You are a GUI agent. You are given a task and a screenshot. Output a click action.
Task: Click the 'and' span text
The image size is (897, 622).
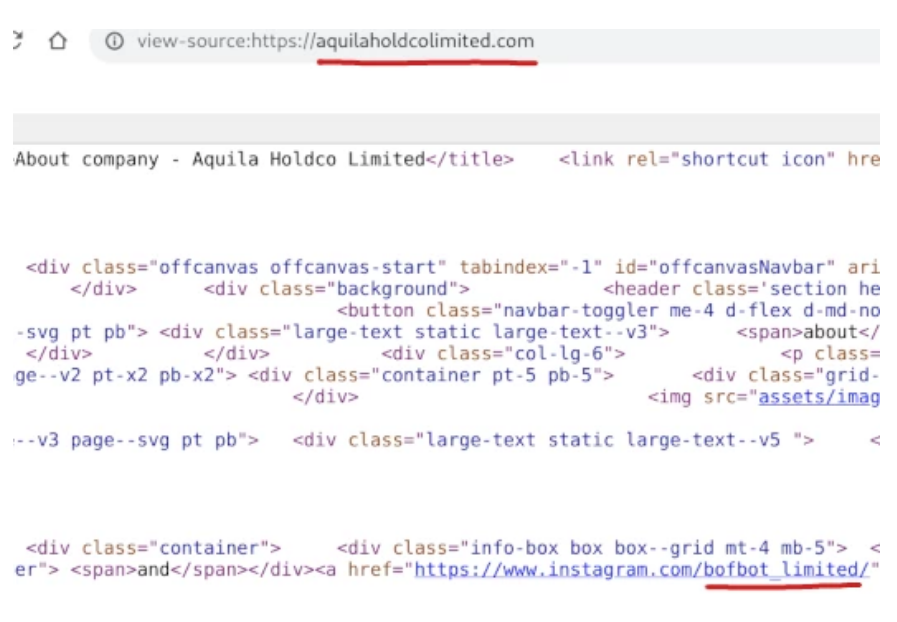pos(153,570)
